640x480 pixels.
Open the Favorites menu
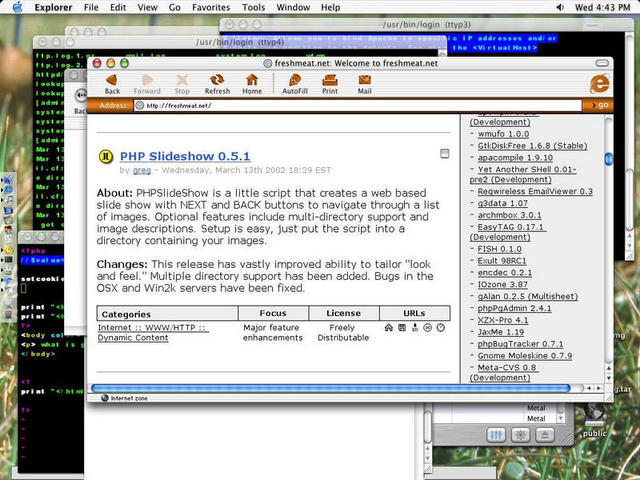(x=211, y=7)
